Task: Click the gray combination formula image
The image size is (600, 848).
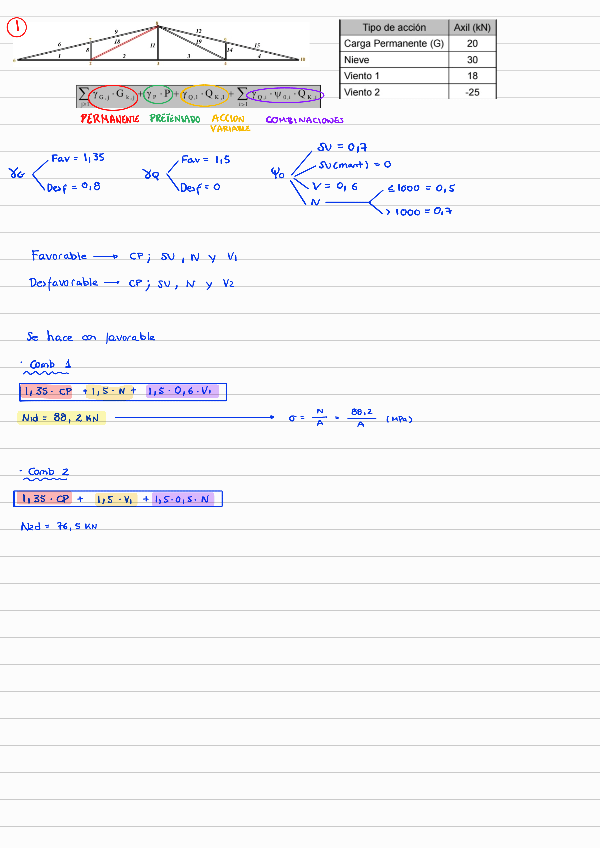Action: click(199, 96)
